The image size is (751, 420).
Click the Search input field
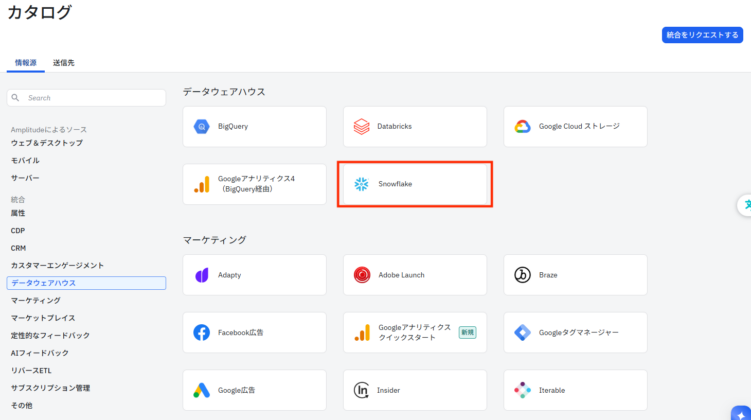(x=90, y=98)
